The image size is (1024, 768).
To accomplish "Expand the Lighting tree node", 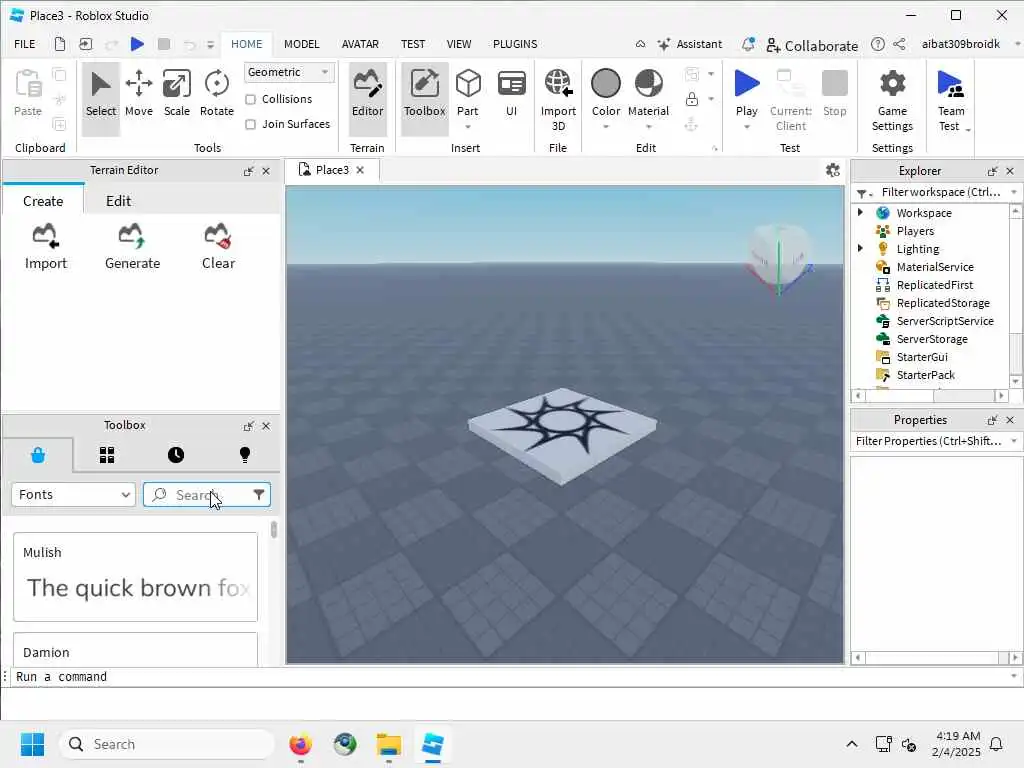I will tap(860, 248).
